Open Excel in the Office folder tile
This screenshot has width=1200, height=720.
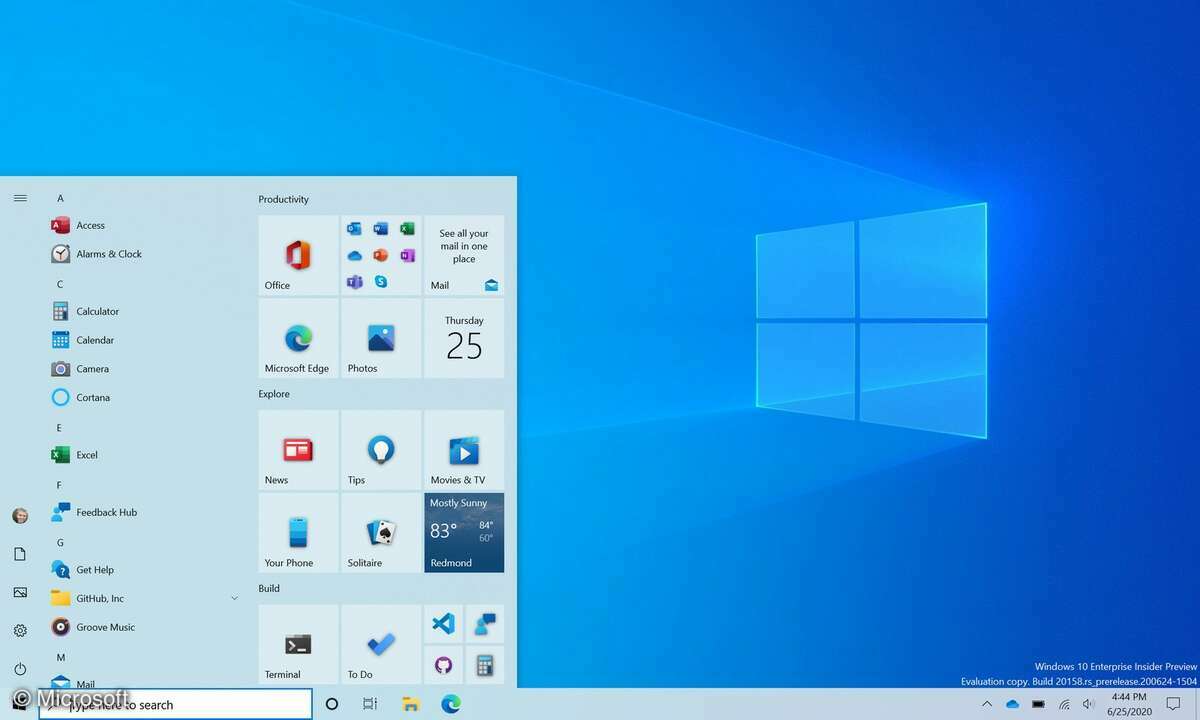pos(407,229)
